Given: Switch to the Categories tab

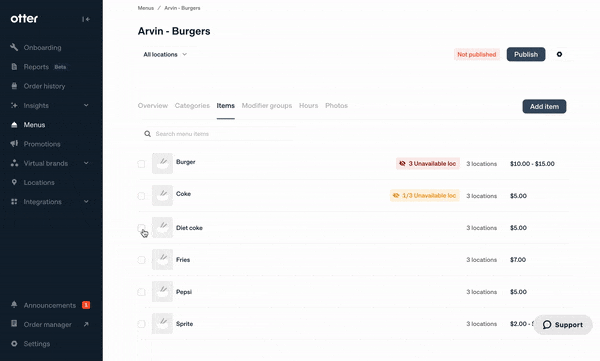Looking at the screenshot, I should (192, 106).
